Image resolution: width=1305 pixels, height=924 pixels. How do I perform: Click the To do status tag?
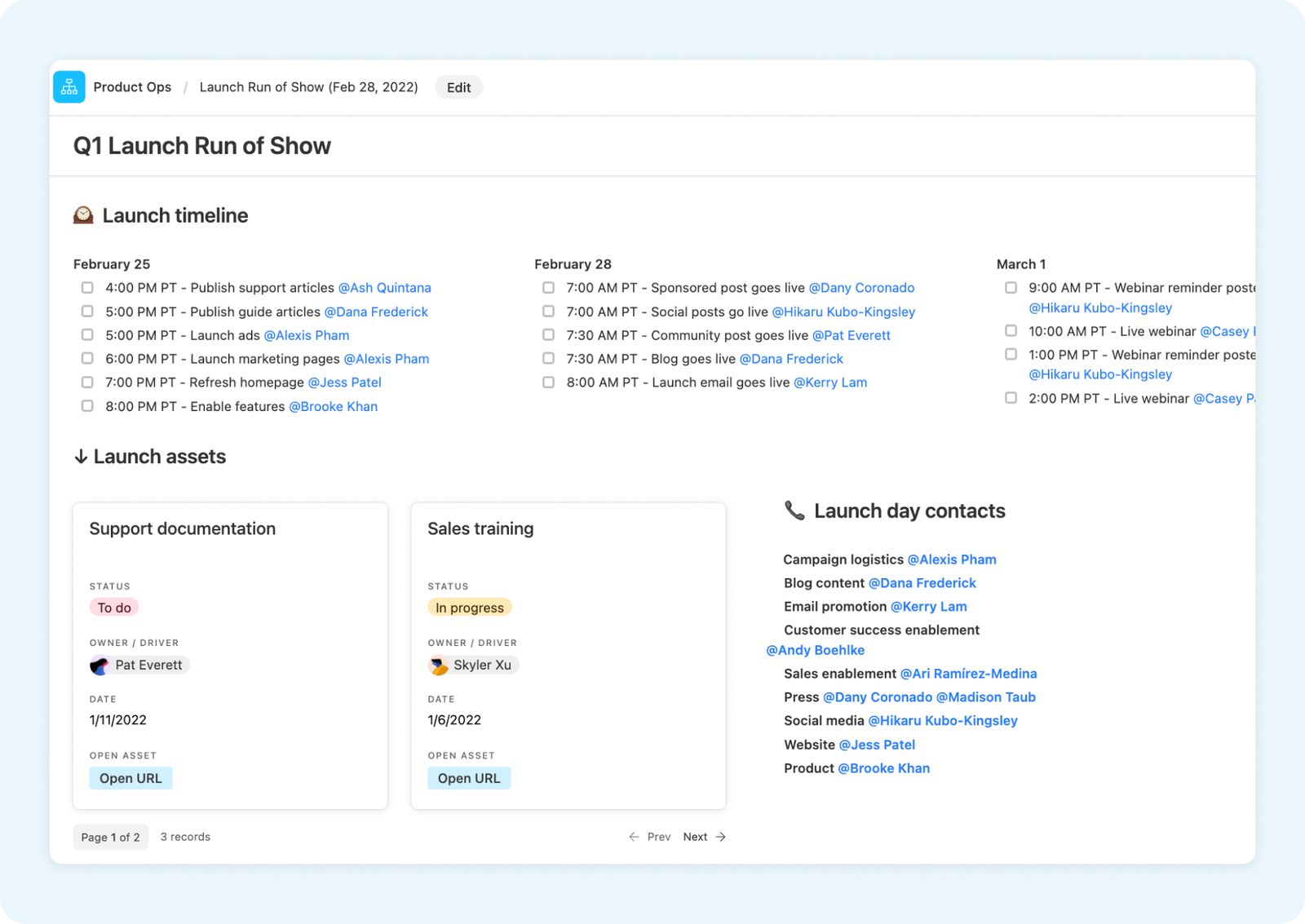click(114, 608)
